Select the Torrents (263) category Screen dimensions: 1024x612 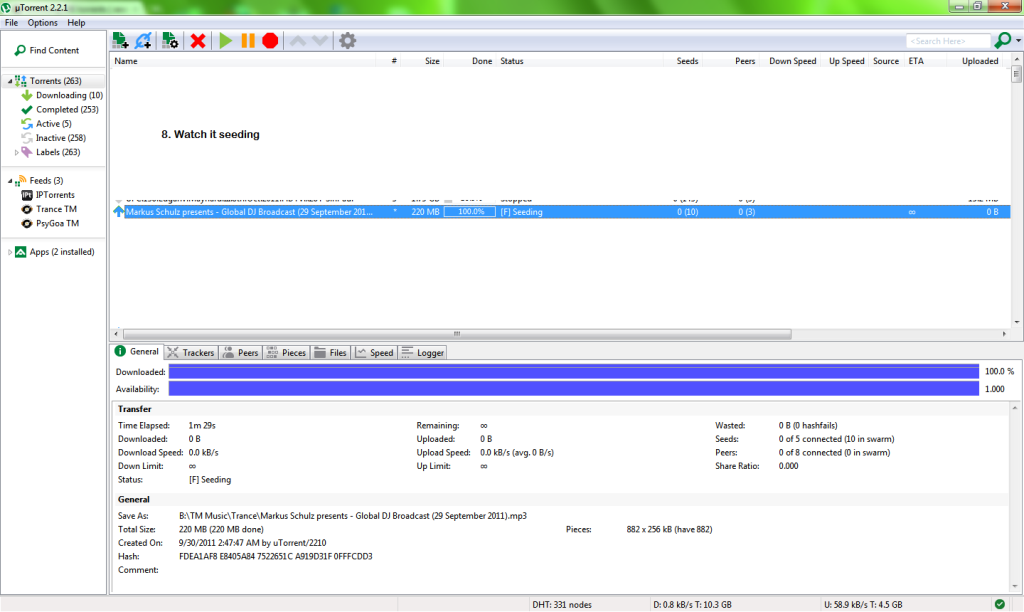coord(56,81)
